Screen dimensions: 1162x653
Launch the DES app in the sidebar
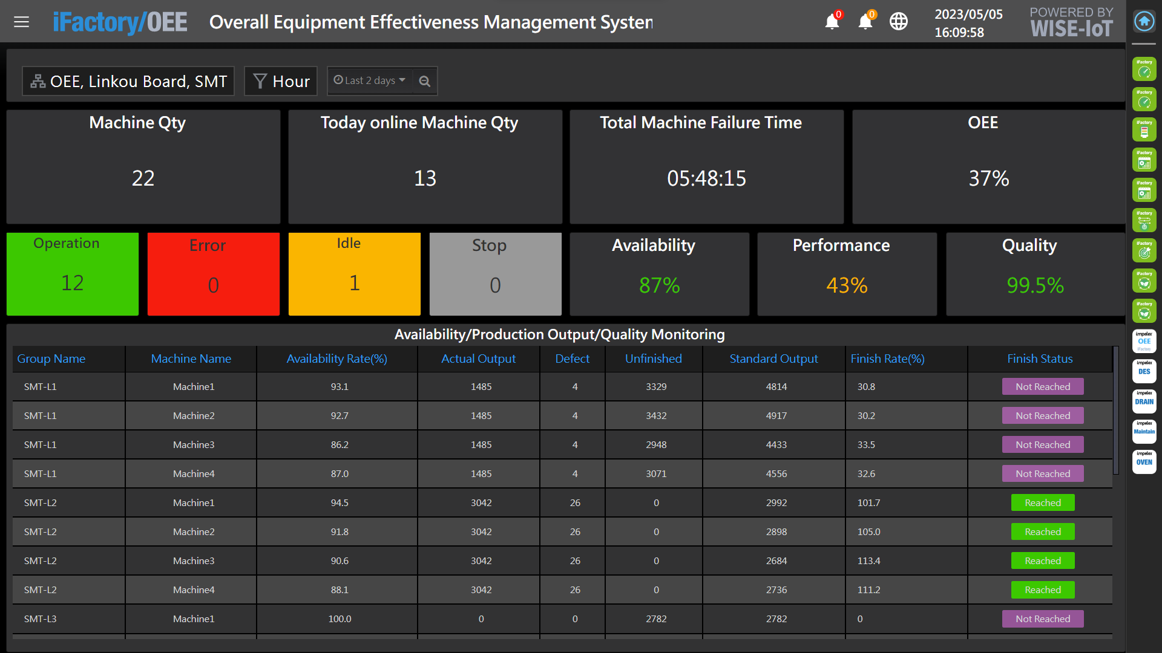(x=1144, y=371)
